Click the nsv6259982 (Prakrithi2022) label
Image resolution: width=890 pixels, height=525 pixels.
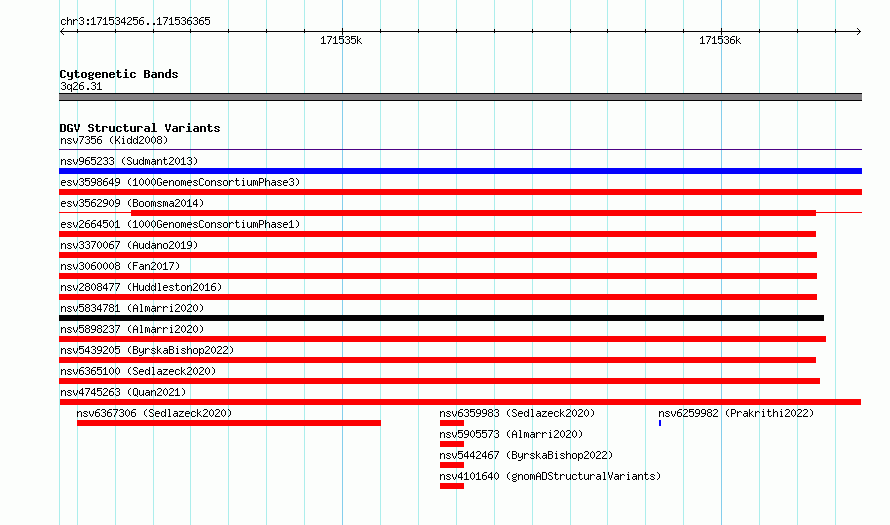pyautogui.click(x=736, y=413)
